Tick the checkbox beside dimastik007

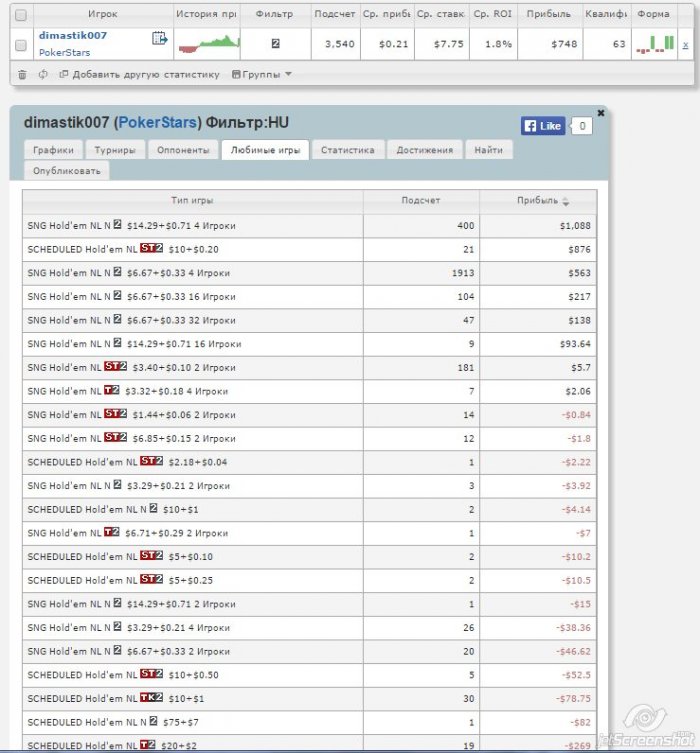click(x=21, y=45)
